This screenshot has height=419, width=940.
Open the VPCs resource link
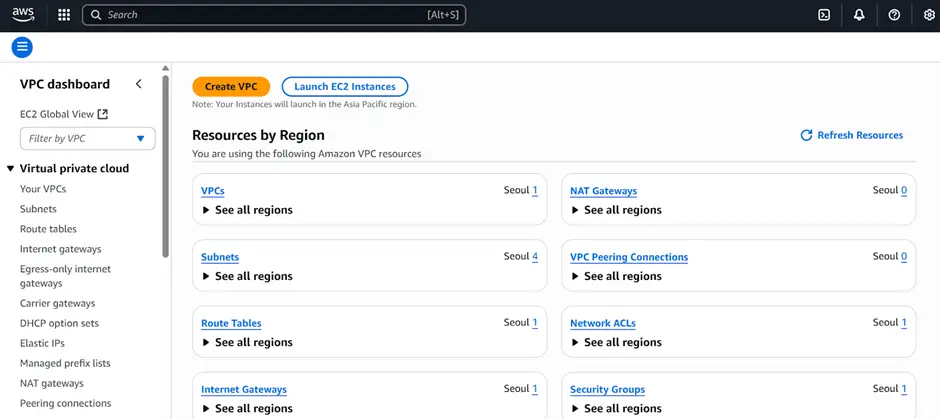[x=213, y=191]
